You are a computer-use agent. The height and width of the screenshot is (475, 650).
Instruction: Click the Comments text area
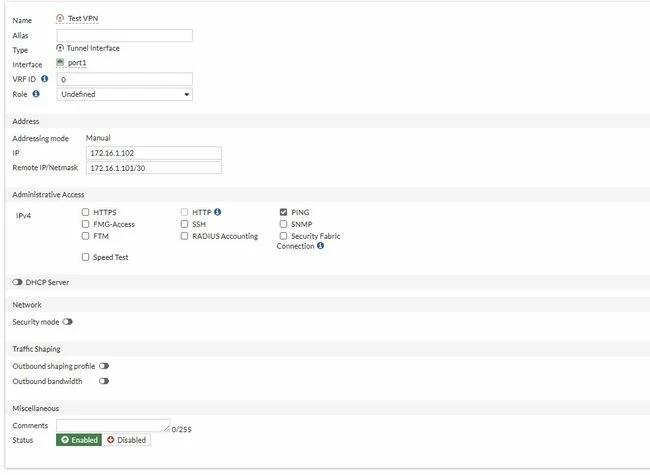[x=113, y=426]
